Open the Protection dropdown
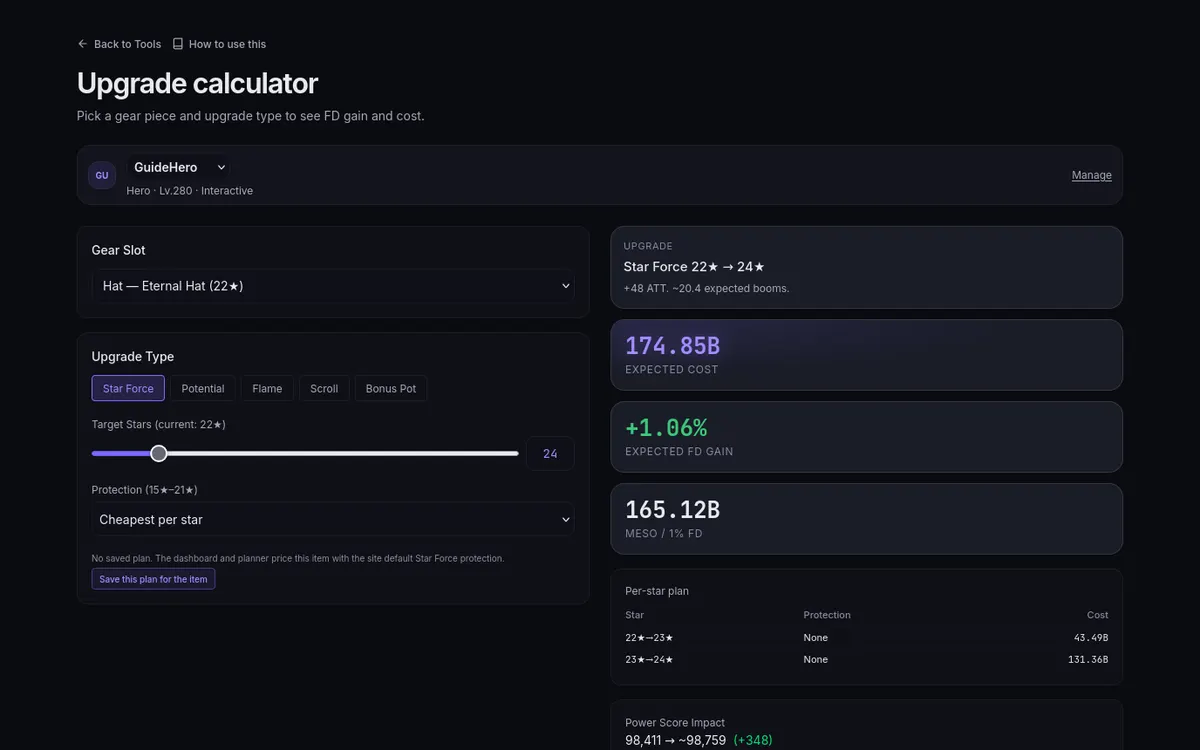 coord(333,520)
